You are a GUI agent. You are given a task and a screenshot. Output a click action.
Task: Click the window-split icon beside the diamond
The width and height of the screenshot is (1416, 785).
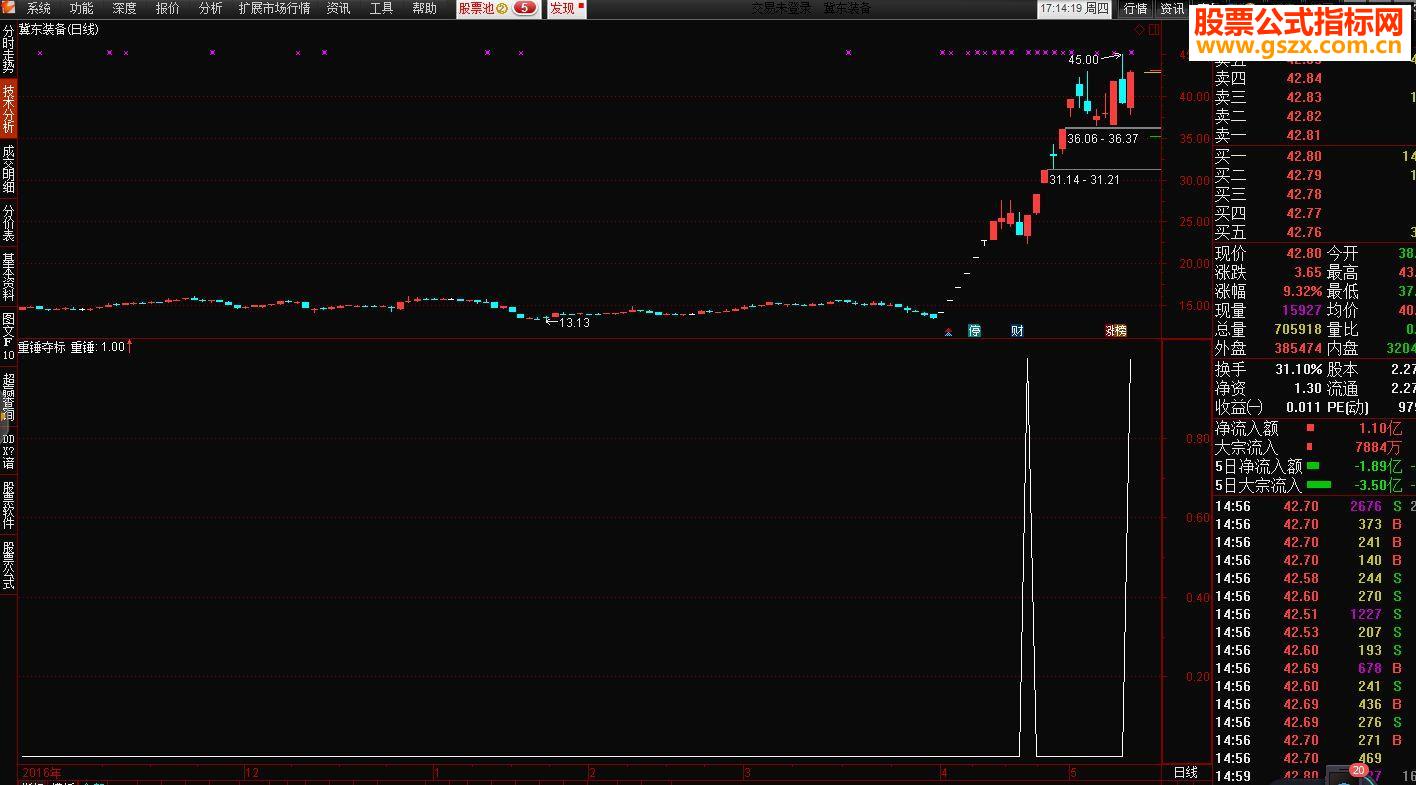point(1153,30)
